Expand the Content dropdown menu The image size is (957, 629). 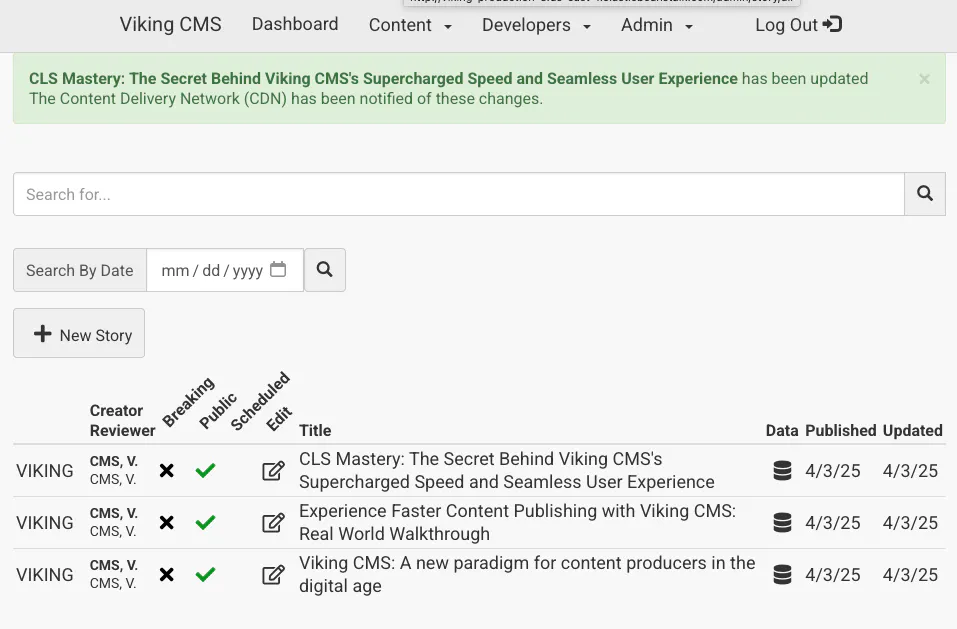point(410,25)
